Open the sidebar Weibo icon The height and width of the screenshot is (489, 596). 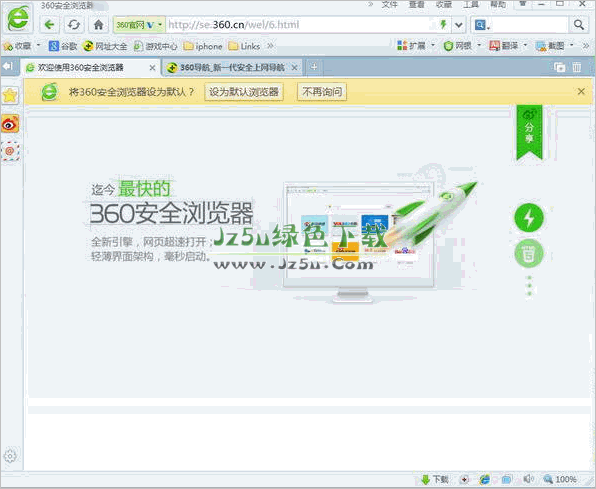[x=10, y=124]
